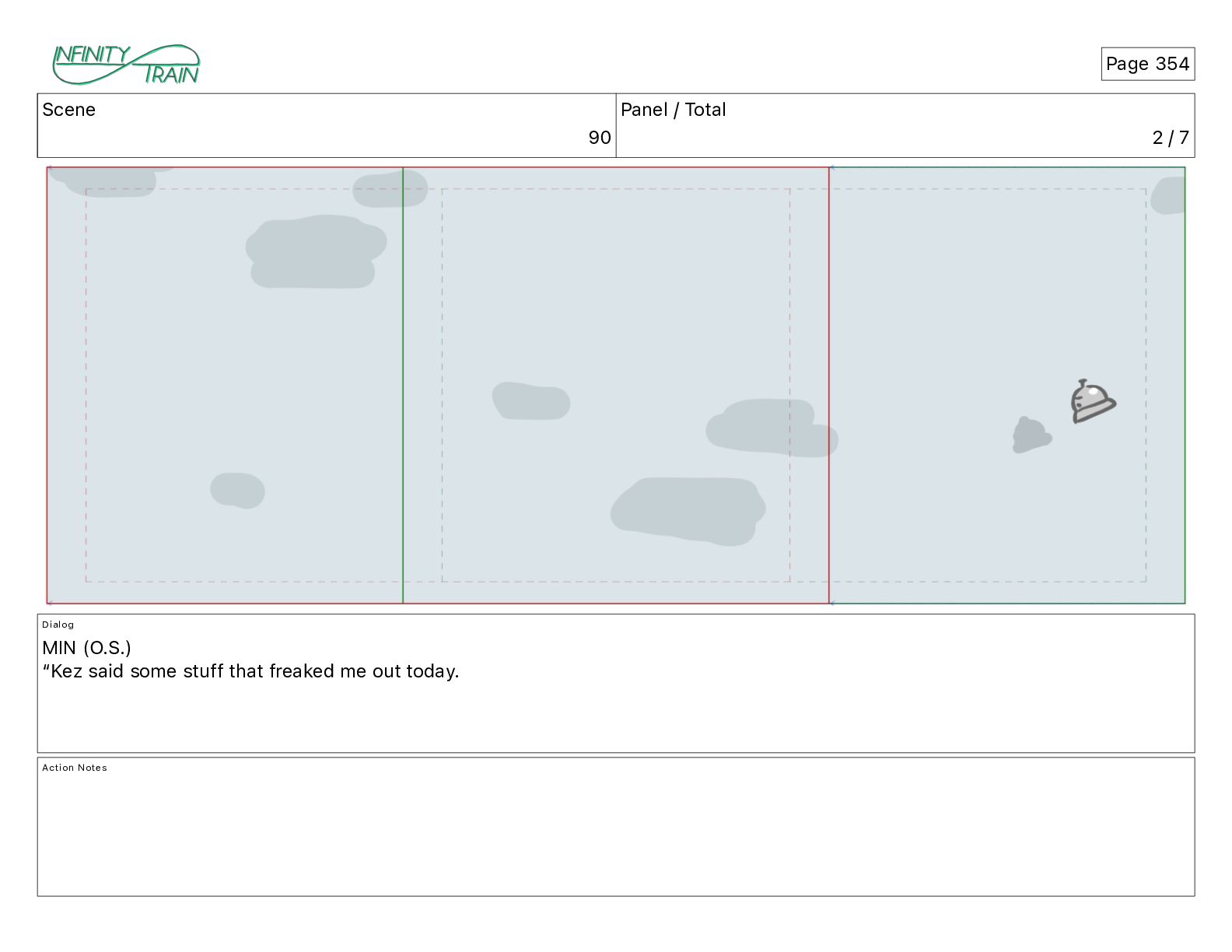Click the Panel / Total label
Viewport: 1232px width, 952px height.
673,110
